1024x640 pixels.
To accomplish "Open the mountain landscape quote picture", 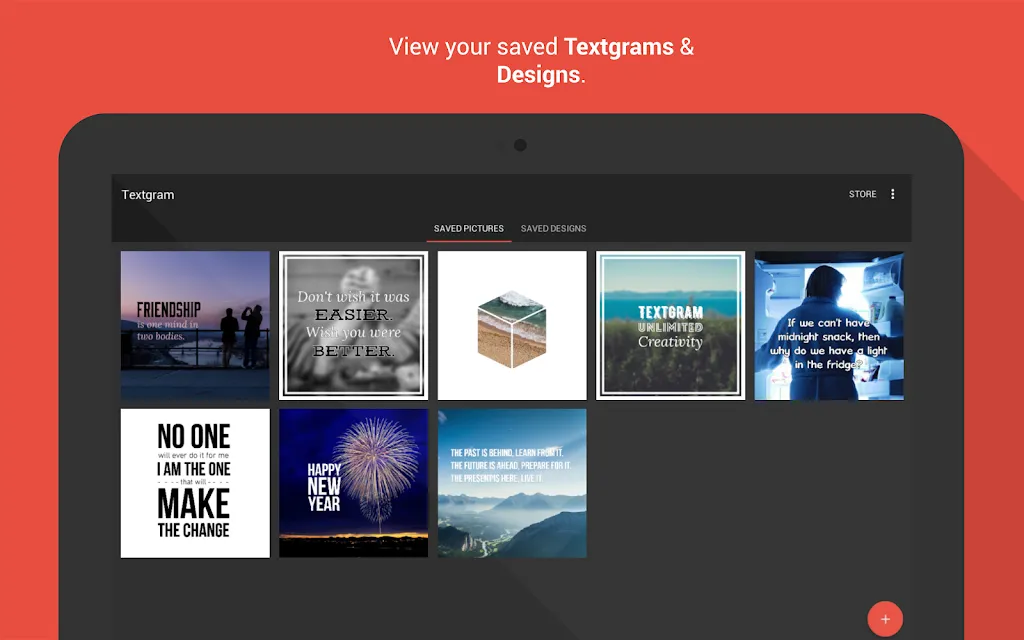I will click(x=512, y=483).
